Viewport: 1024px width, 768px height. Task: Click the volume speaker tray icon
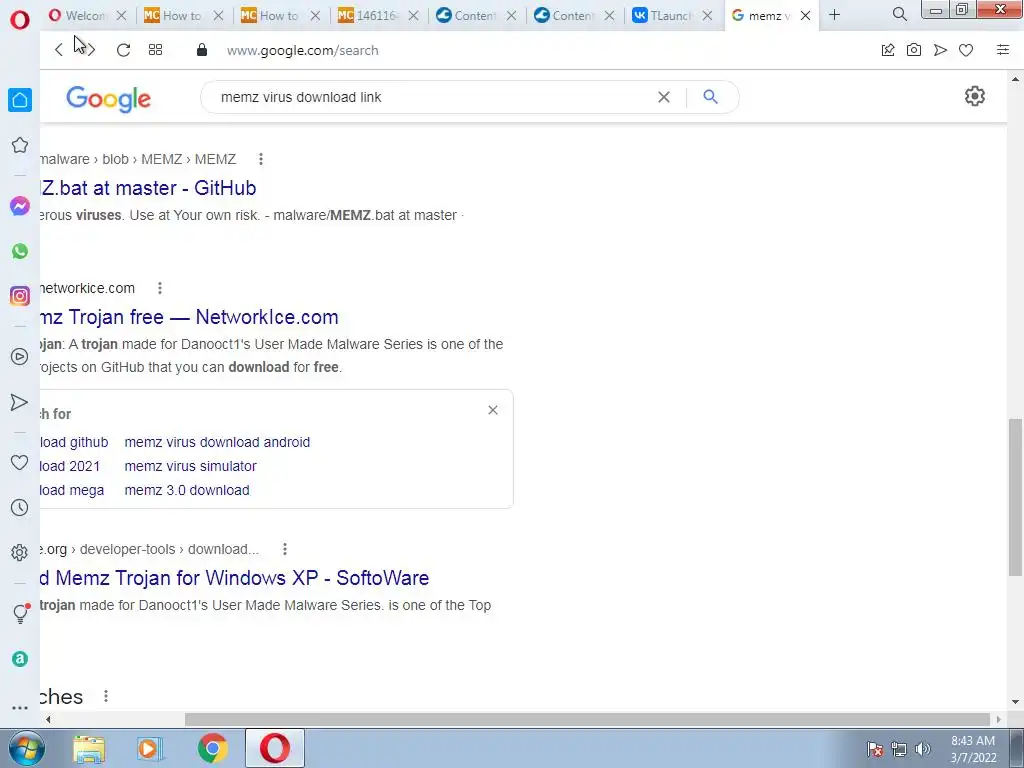click(x=923, y=749)
